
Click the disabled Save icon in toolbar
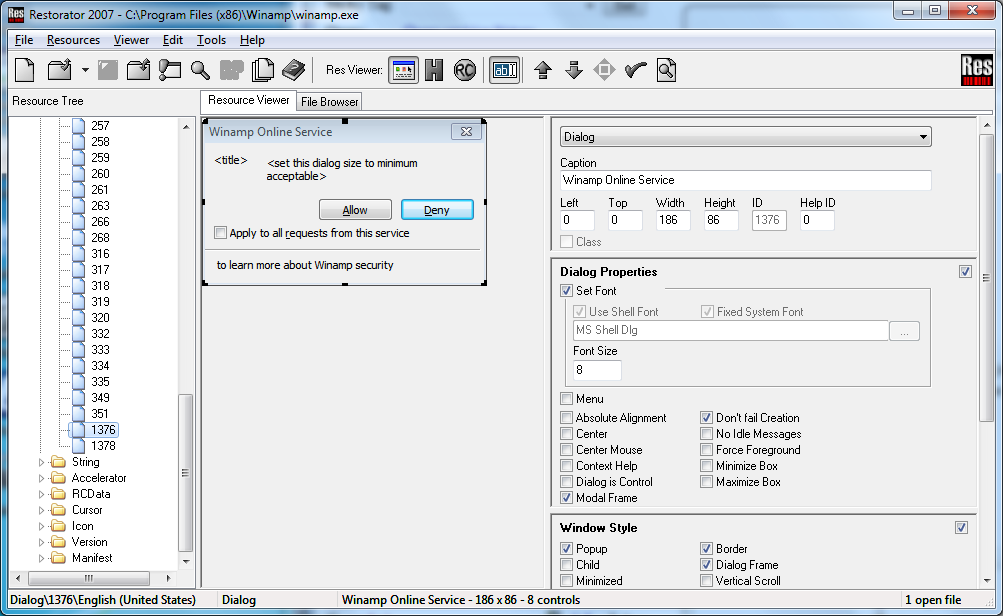point(107,70)
